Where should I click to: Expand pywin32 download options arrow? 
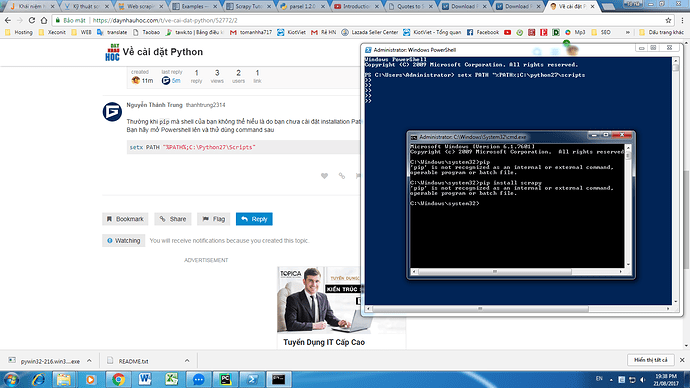pyautogui.click(x=89, y=361)
